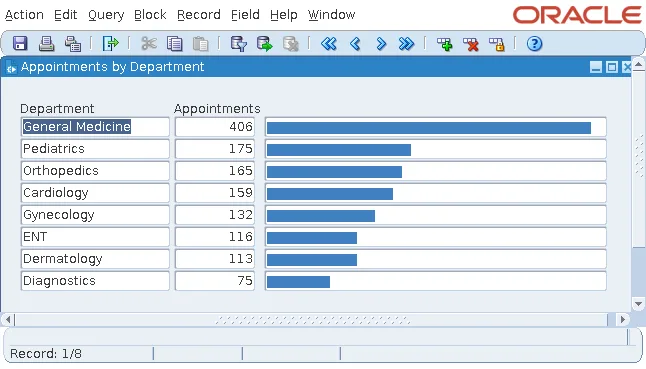This screenshot has height=369, width=646.
Task: Click the Pediatrics bar
Action: 339,150
